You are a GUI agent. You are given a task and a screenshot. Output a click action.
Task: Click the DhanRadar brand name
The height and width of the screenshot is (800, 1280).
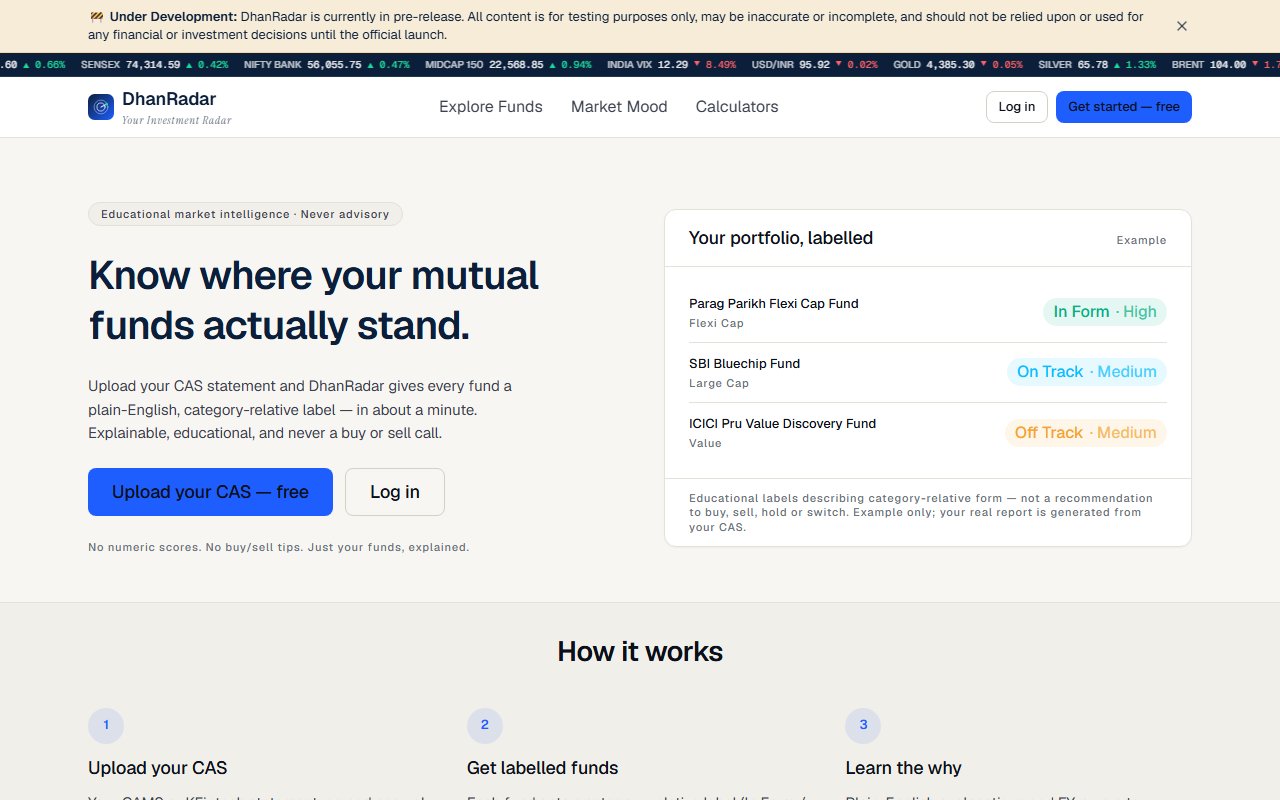(x=169, y=99)
